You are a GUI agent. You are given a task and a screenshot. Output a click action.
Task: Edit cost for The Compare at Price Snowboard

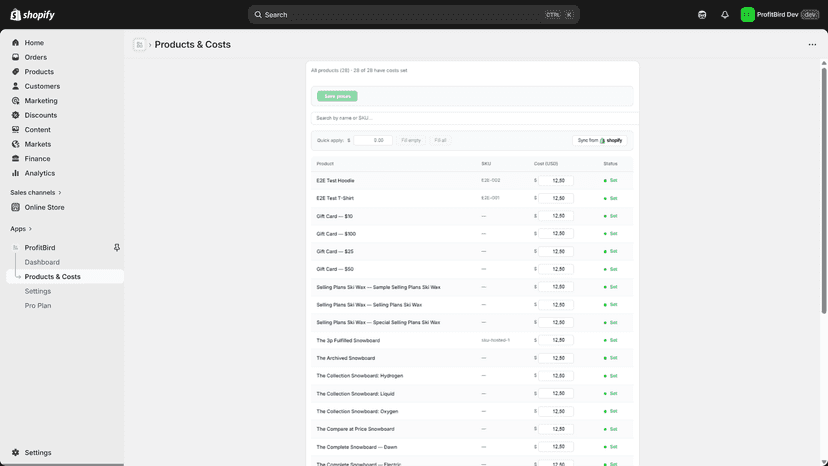(556, 429)
